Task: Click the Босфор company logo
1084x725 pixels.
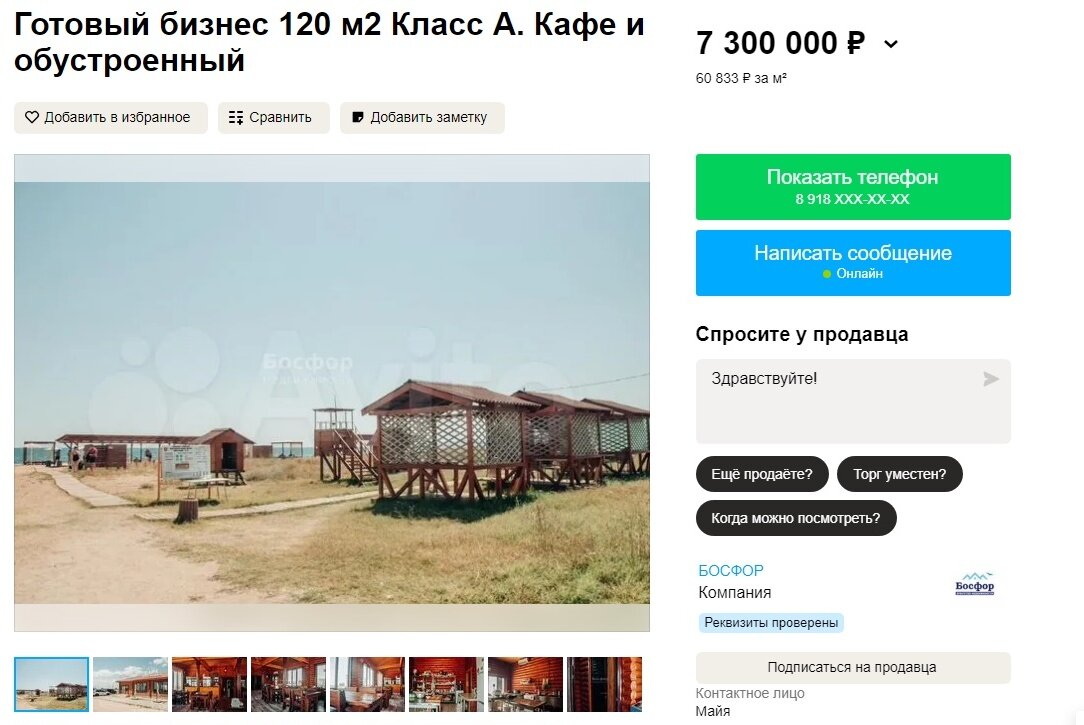Action: coord(974,584)
